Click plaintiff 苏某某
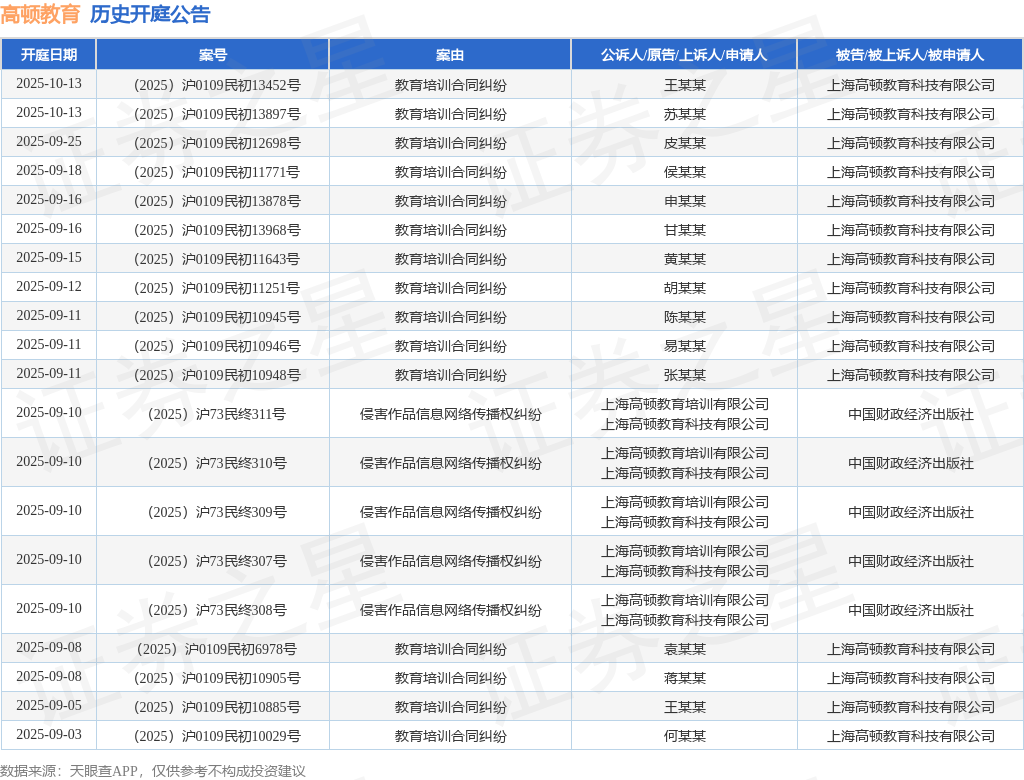 [684, 114]
